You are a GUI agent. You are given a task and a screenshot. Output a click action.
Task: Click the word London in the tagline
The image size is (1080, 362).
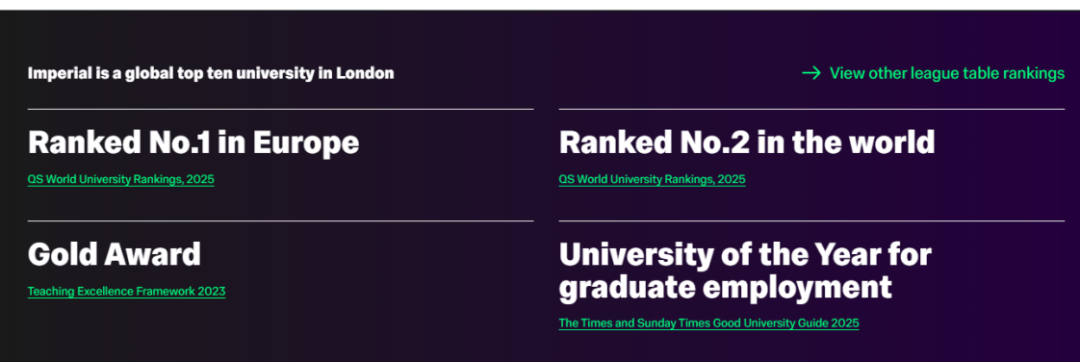click(x=365, y=73)
